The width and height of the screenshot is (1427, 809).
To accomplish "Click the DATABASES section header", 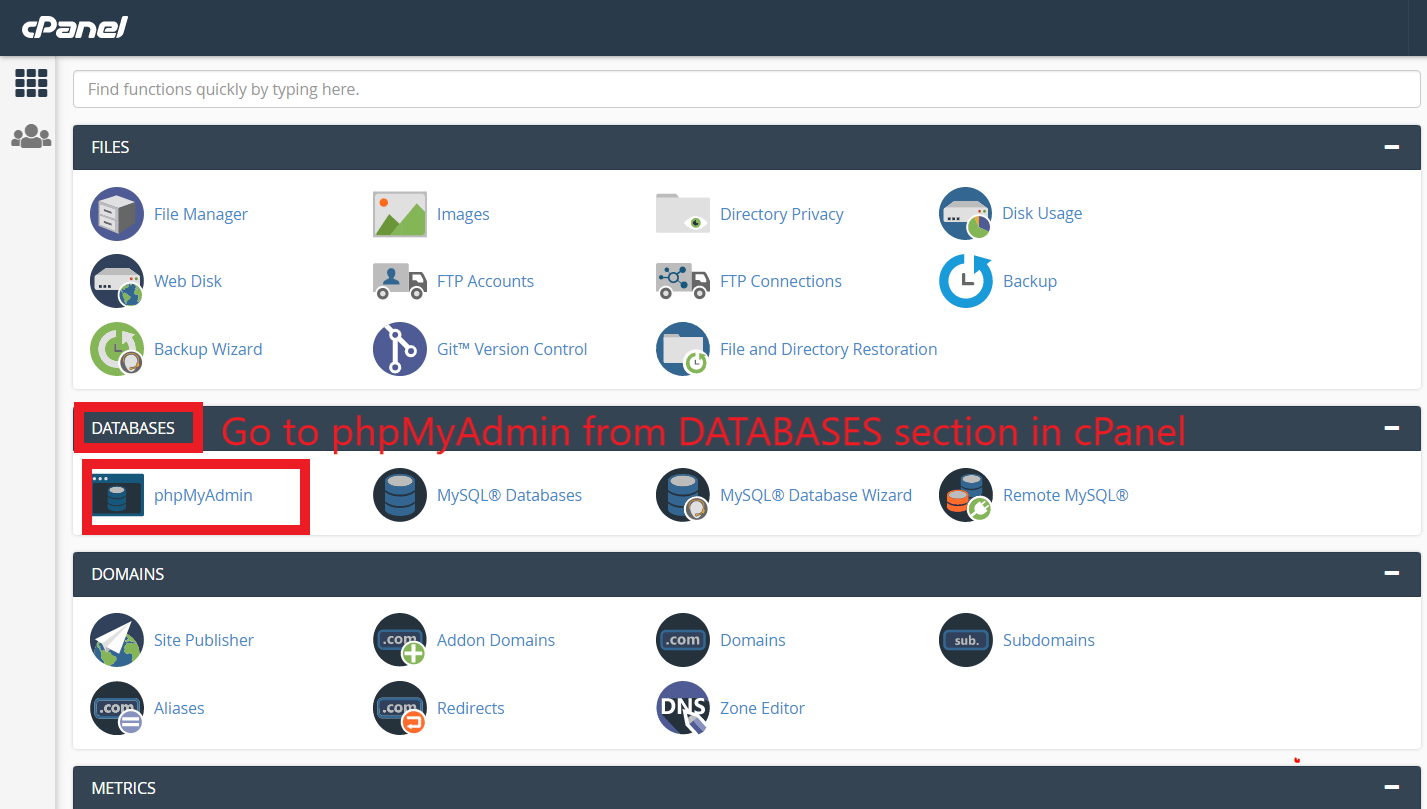I will pyautogui.click(x=747, y=428).
